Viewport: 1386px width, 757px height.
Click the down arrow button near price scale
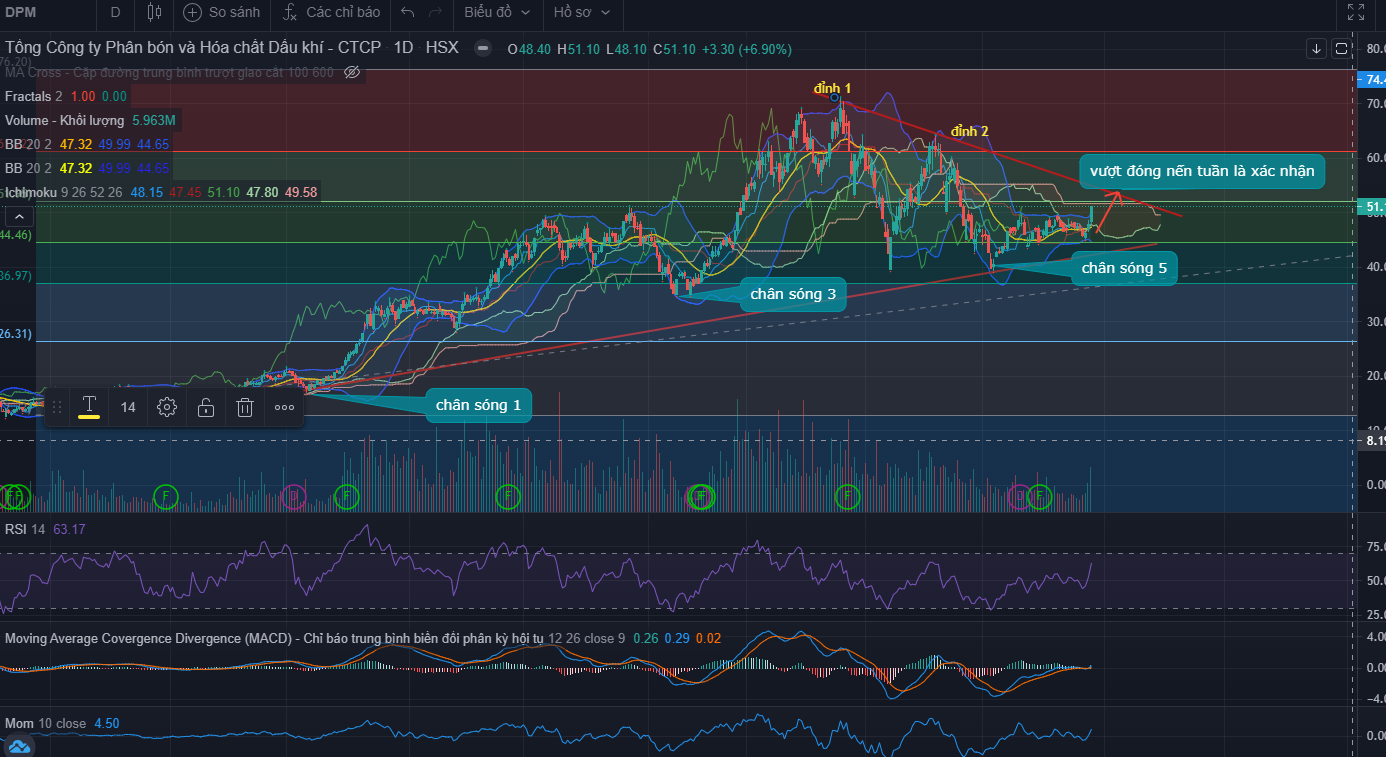pos(1316,48)
